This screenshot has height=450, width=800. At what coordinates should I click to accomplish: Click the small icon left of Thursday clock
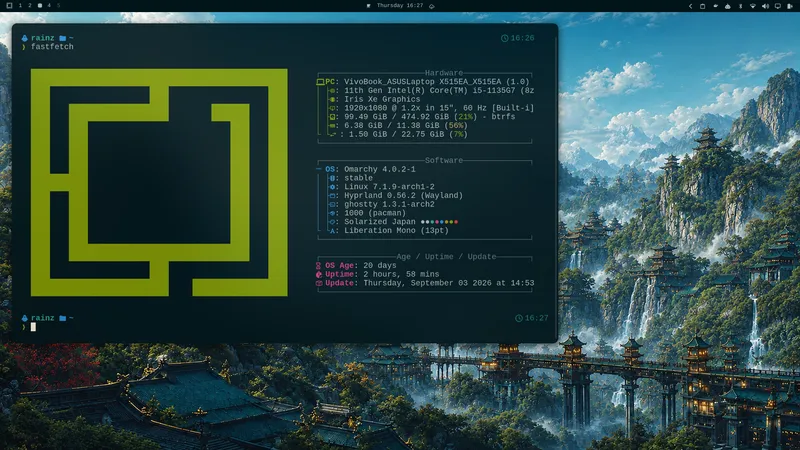(368, 6)
